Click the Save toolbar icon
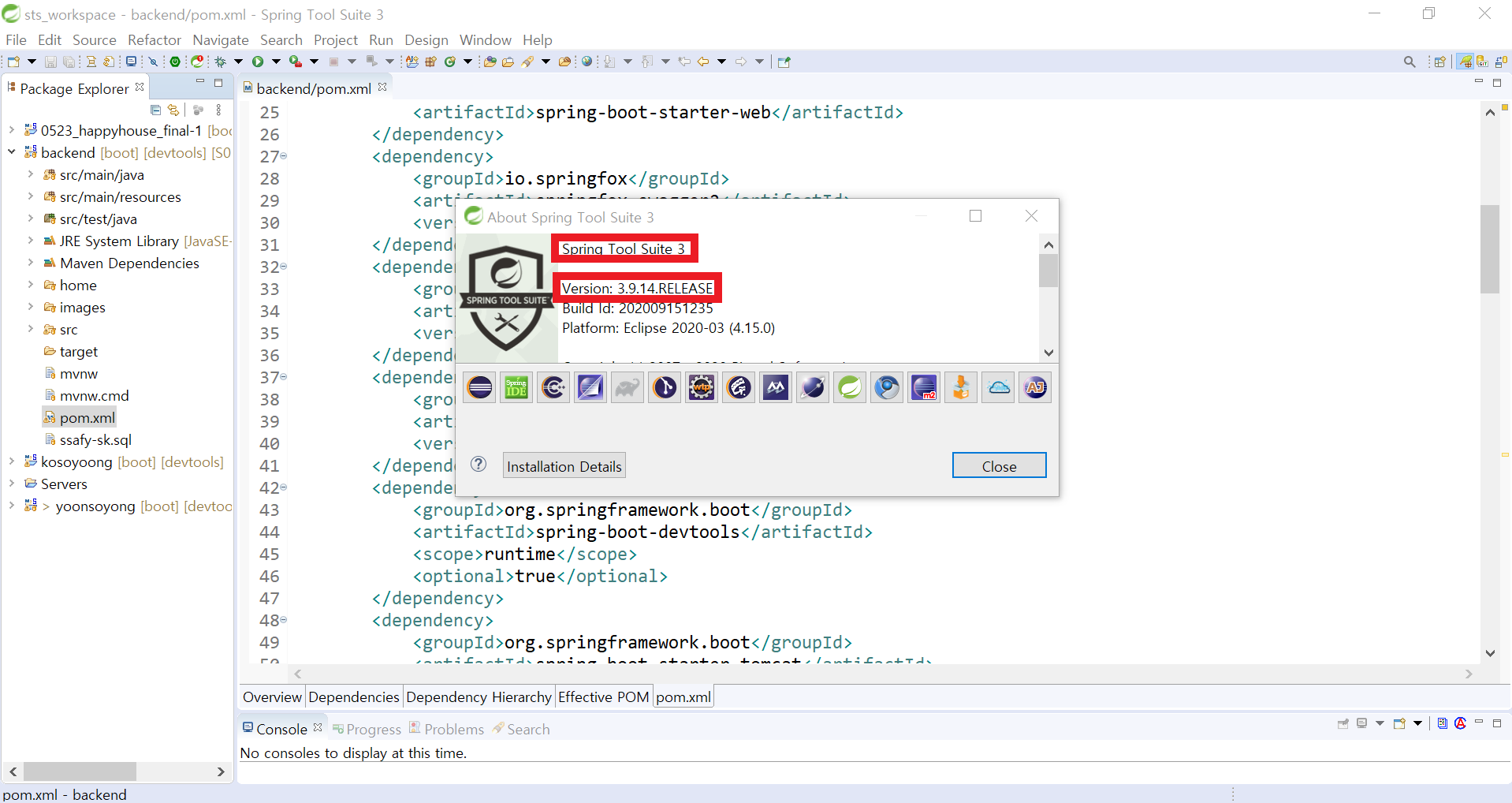 [50, 62]
